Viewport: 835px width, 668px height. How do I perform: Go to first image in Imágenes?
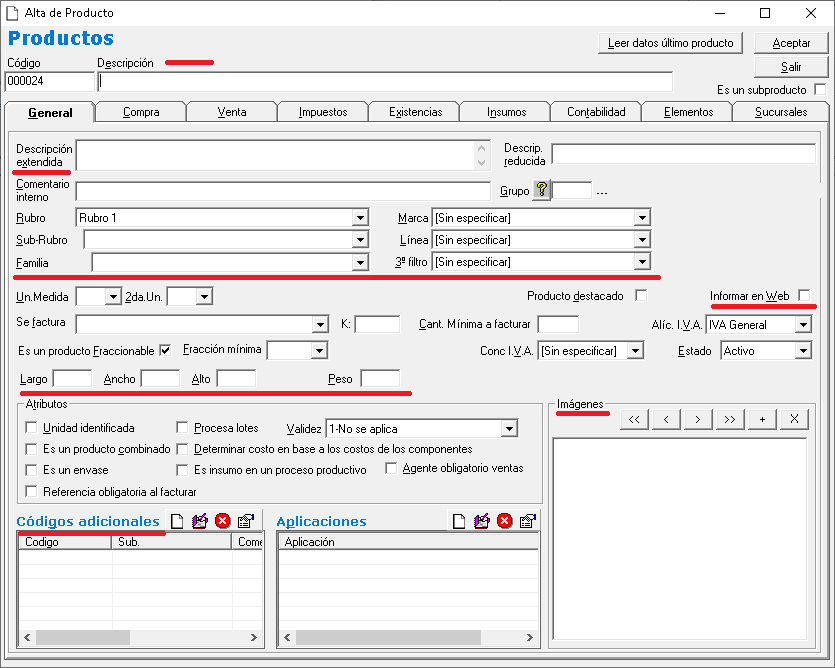(x=635, y=419)
